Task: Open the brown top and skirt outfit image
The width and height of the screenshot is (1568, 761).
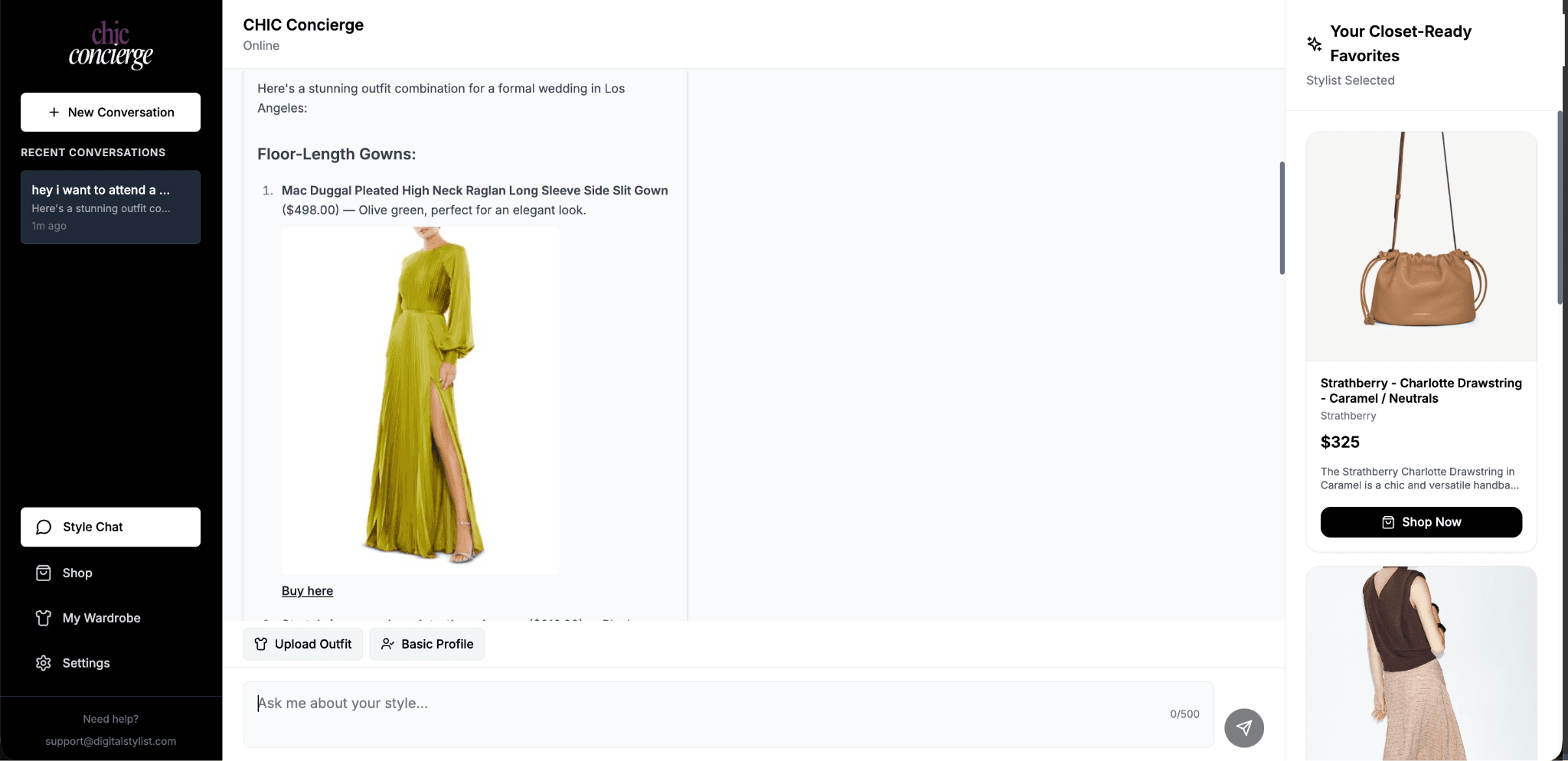Action: click(1421, 663)
